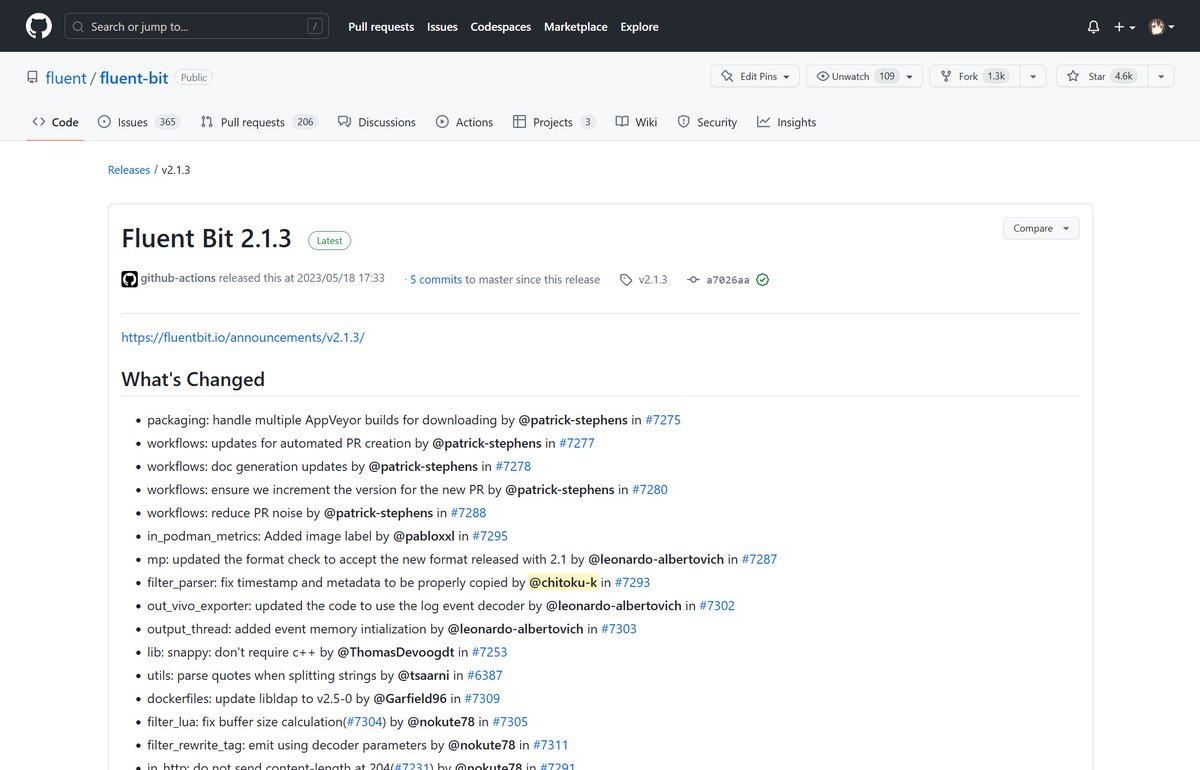Screen dimensions: 1200x770
Task: Open pull request #7253
Action: tap(489, 652)
